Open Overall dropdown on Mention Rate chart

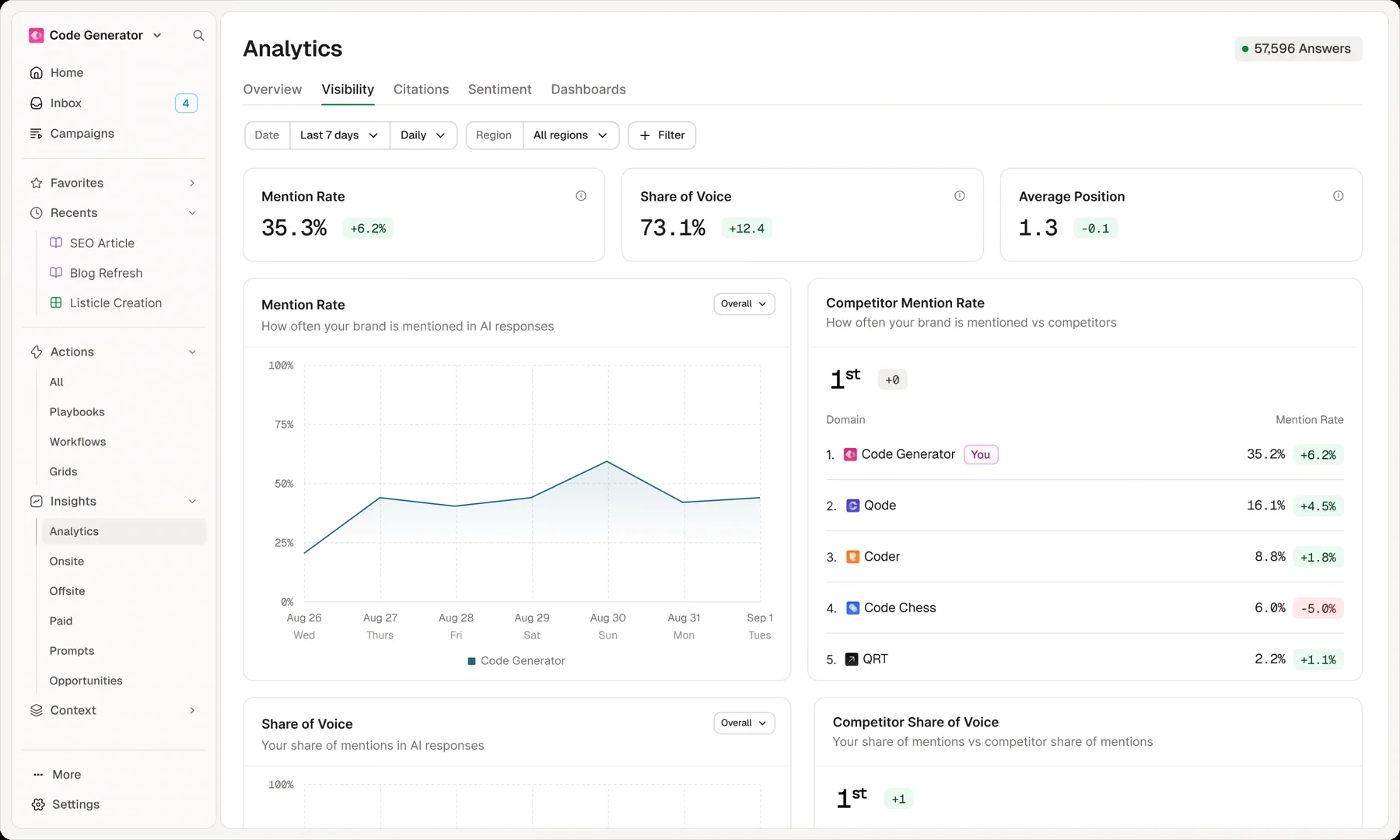[x=744, y=304]
